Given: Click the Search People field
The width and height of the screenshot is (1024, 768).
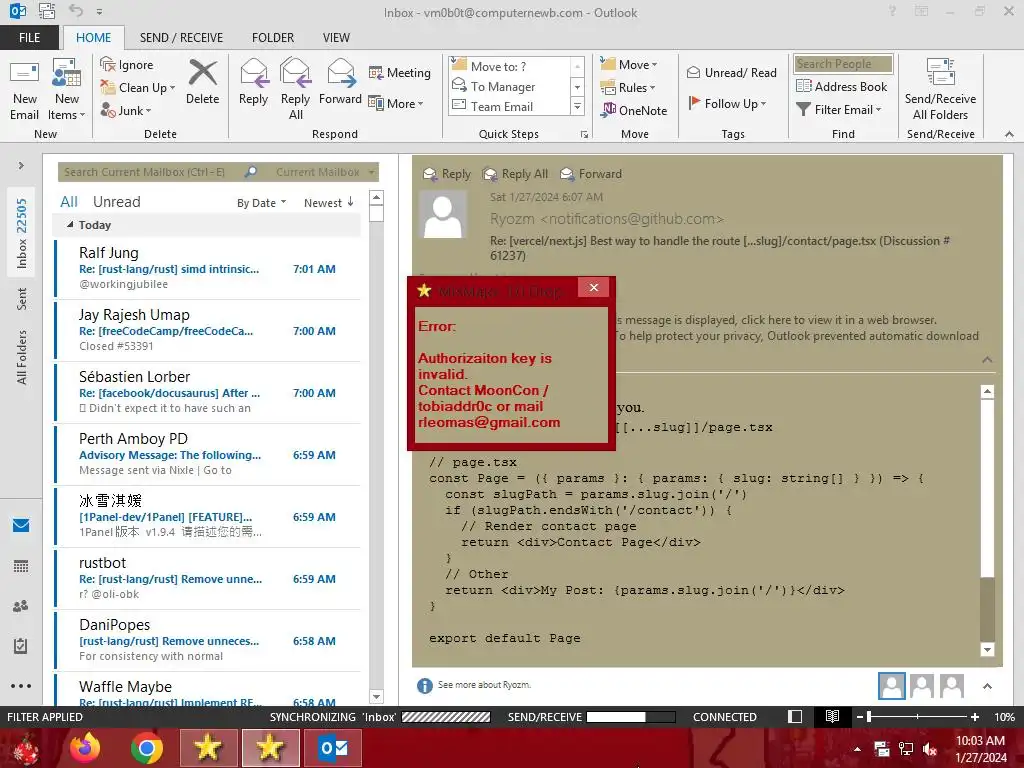Looking at the screenshot, I should point(843,64).
